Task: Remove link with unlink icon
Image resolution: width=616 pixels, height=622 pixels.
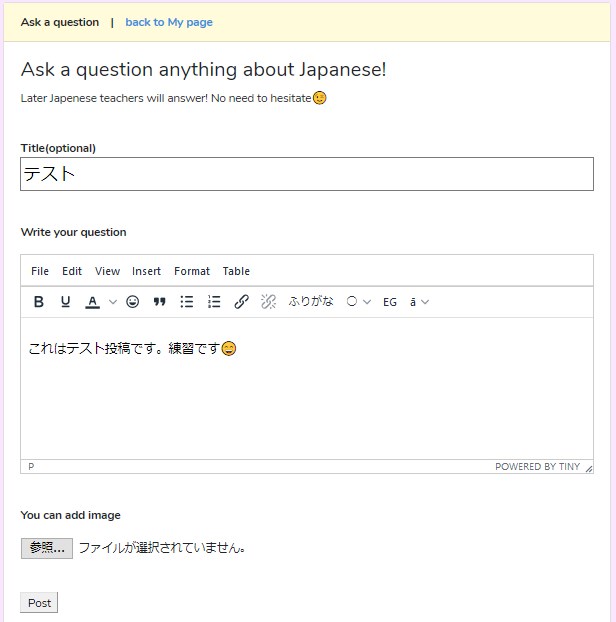Action: (268, 302)
